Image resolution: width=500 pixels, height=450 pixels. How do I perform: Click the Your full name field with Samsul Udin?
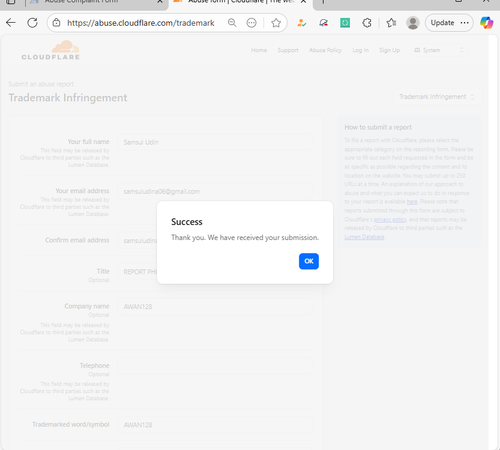point(215,142)
